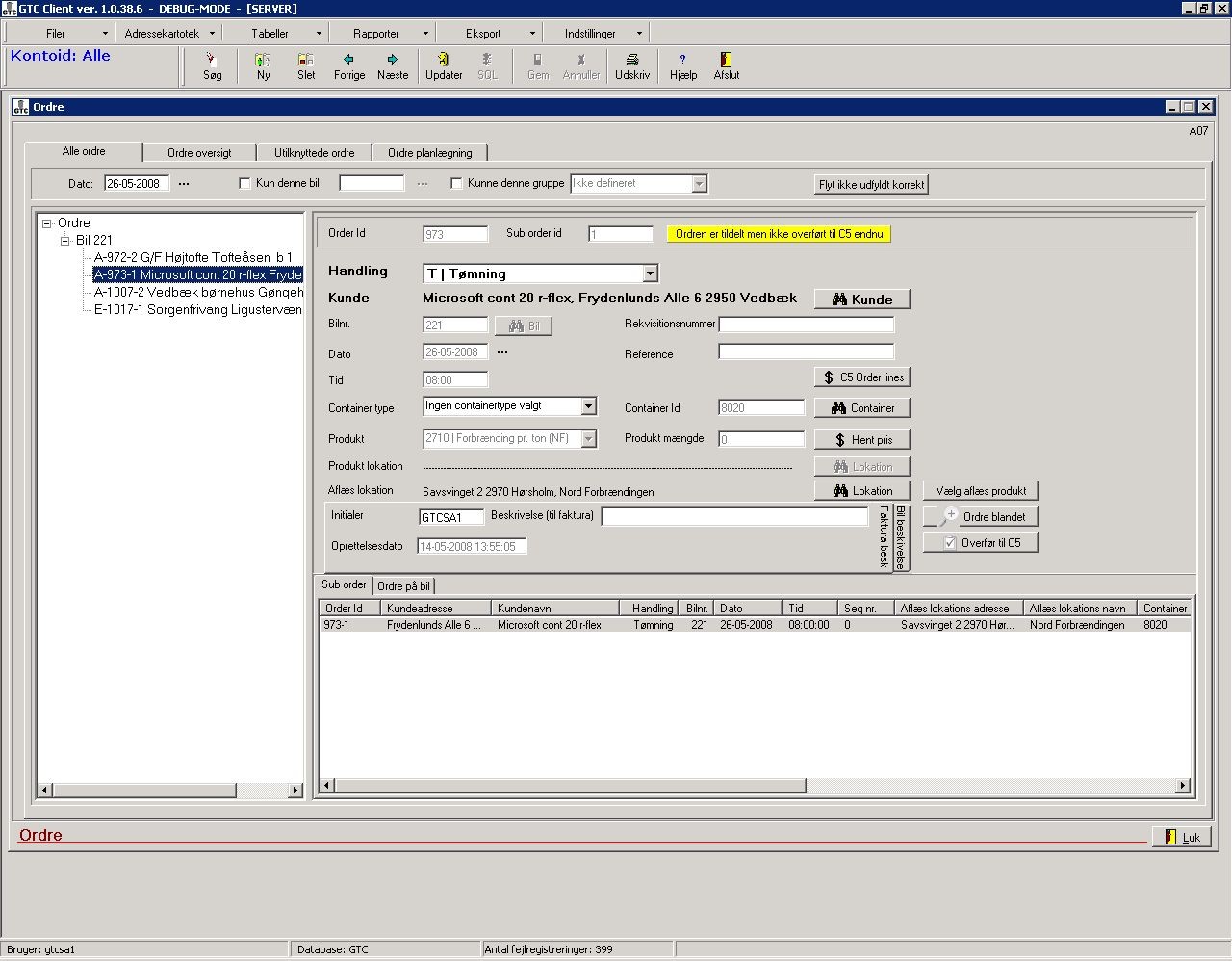
Task: Click the Rekvisitionsnummer input field
Action: click(807, 325)
